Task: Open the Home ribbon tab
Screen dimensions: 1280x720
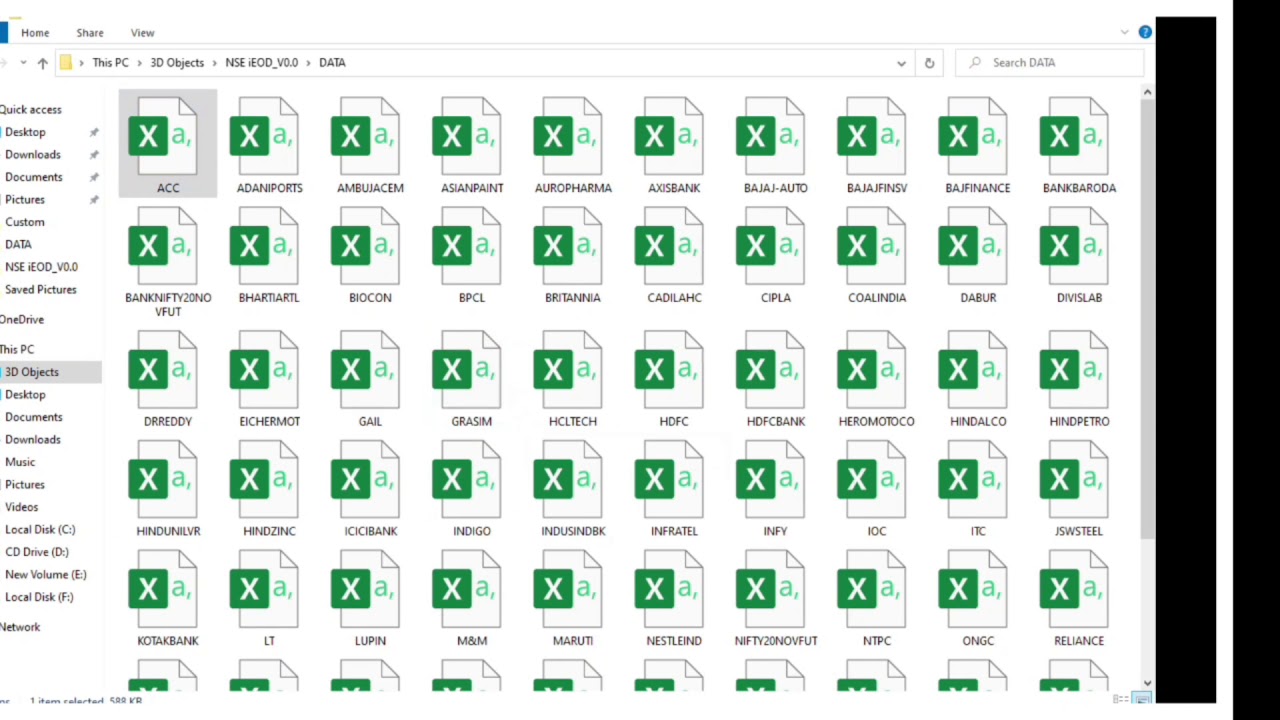Action: [x=35, y=33]
